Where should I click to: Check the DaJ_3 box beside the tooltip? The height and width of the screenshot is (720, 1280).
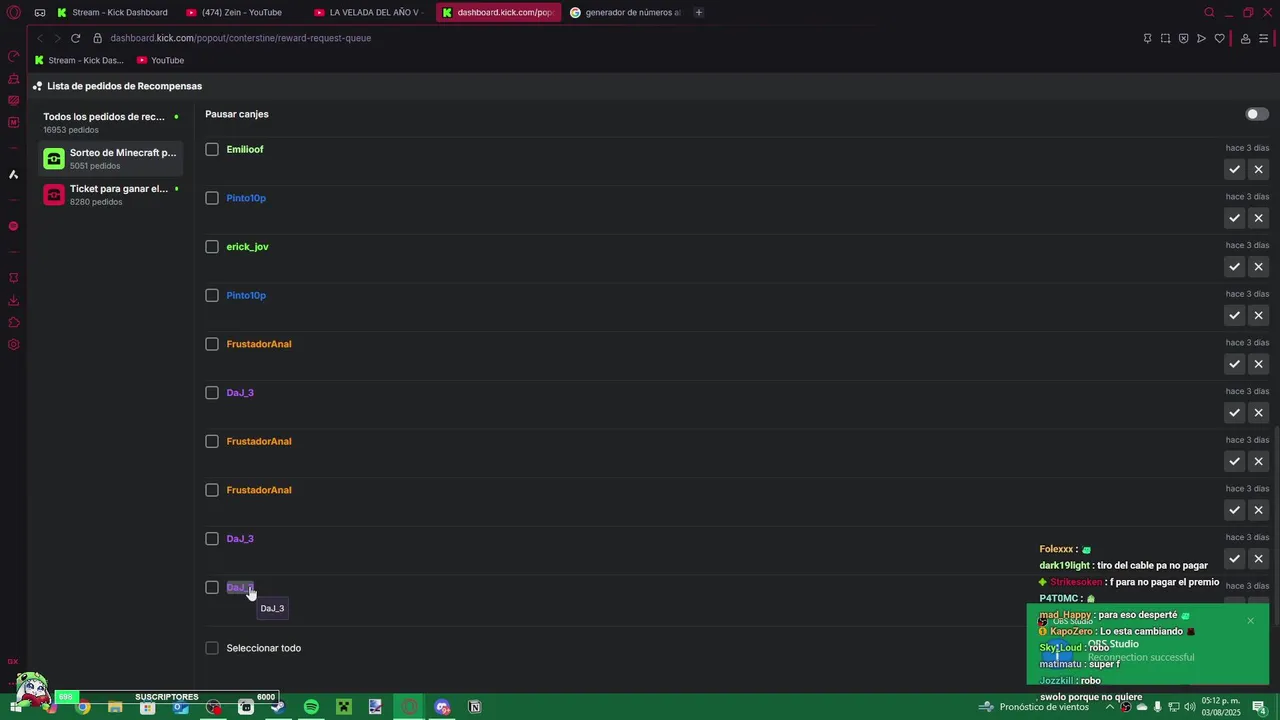(x=212, y=588)
